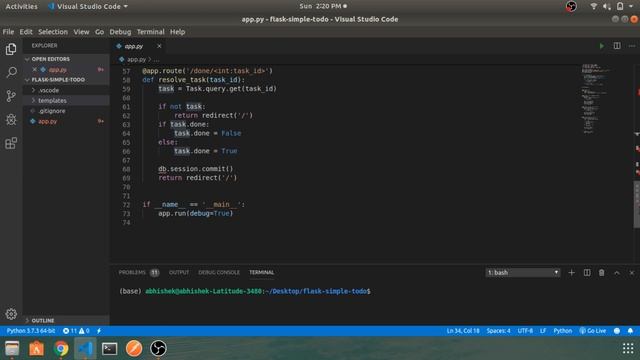The image size is (640, 360).
Task: Open Files manager from the dock
Action: (12, 349)
